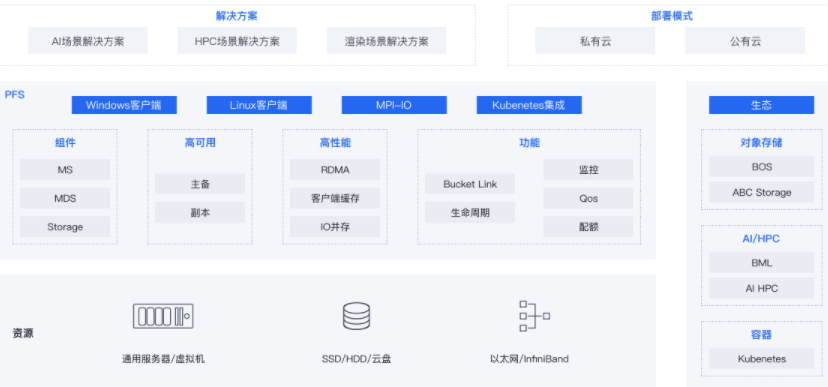Click the 对象存储 group heading

(761, 143)
